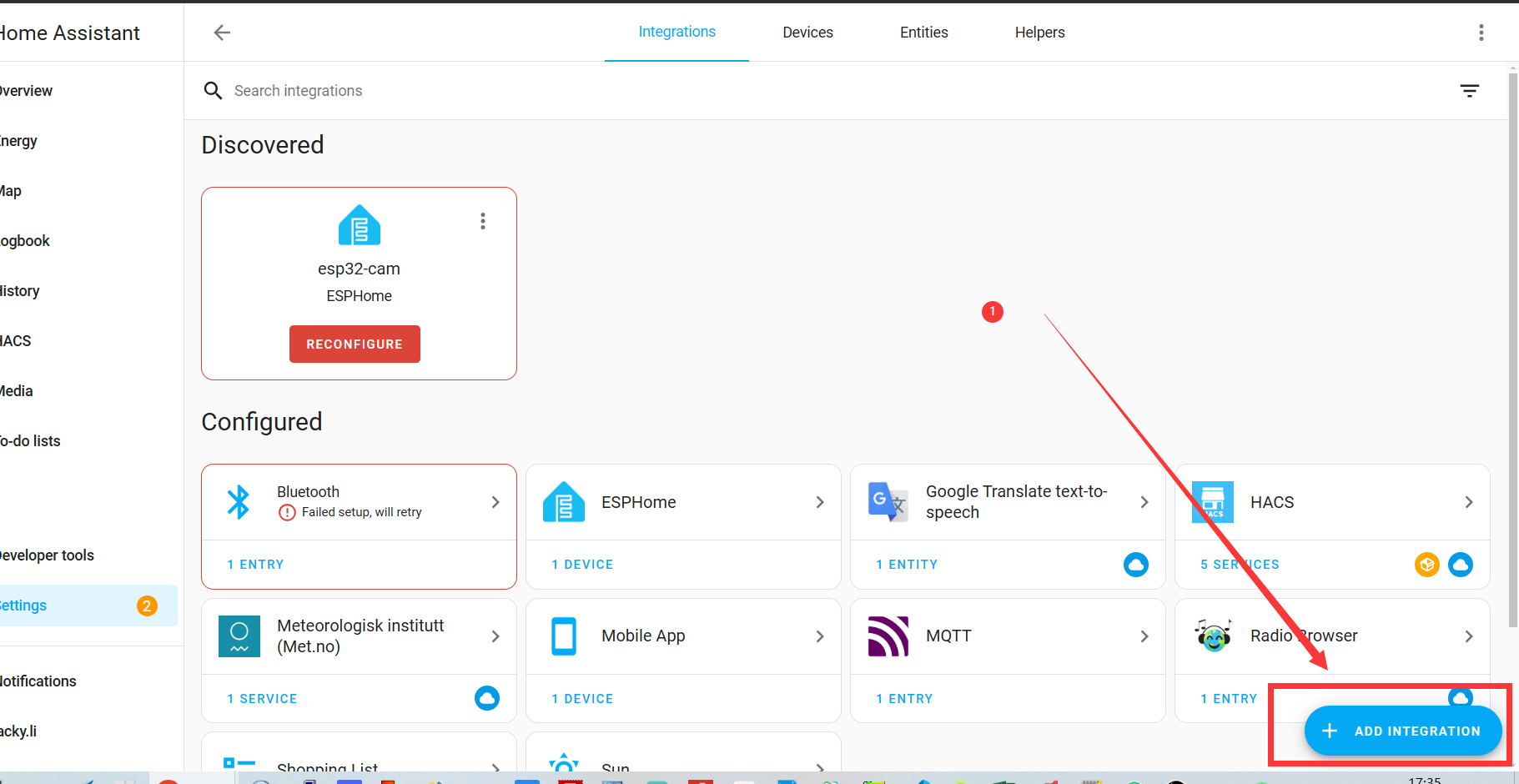Expand MQTT integration chevron
The image size is (1519, 784).
click(1144, 636)
